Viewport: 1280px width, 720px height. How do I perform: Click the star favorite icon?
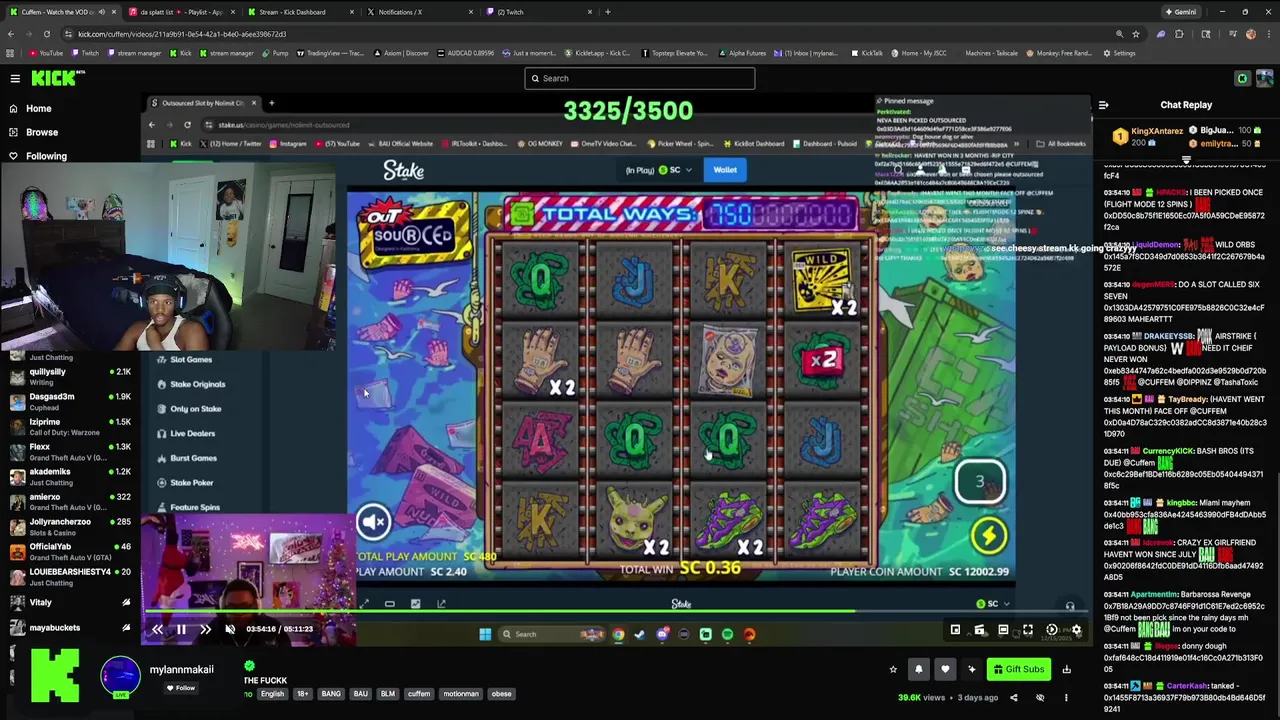tap(893, 669)
